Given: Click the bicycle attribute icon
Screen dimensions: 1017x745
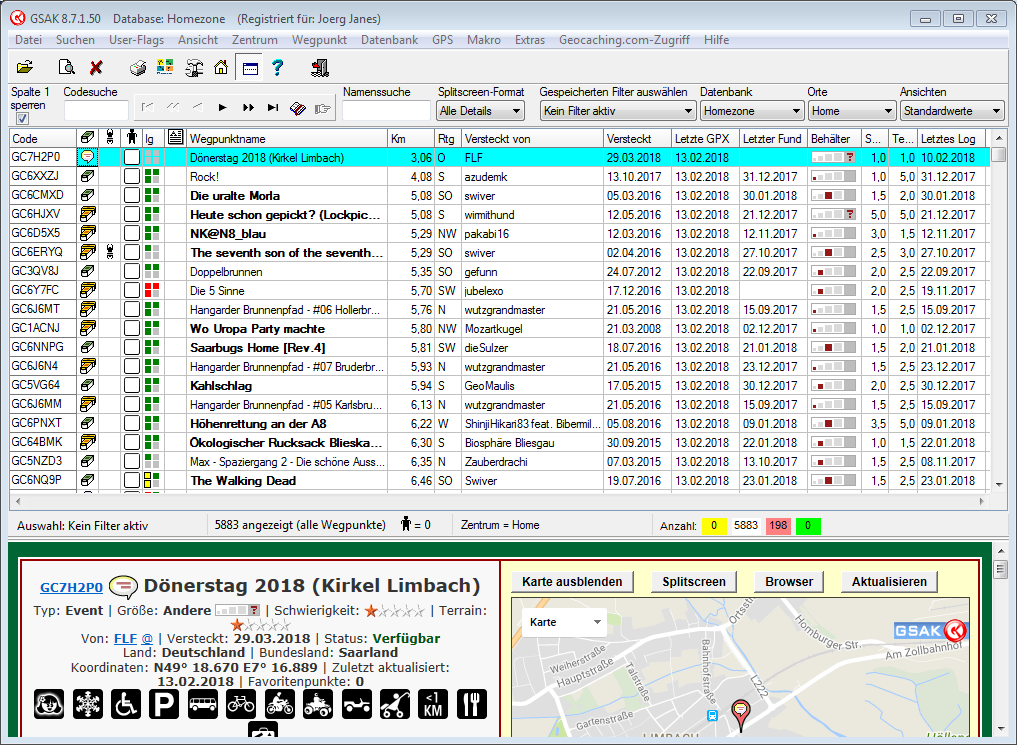Looking at the screenshot, I should 241,704.
